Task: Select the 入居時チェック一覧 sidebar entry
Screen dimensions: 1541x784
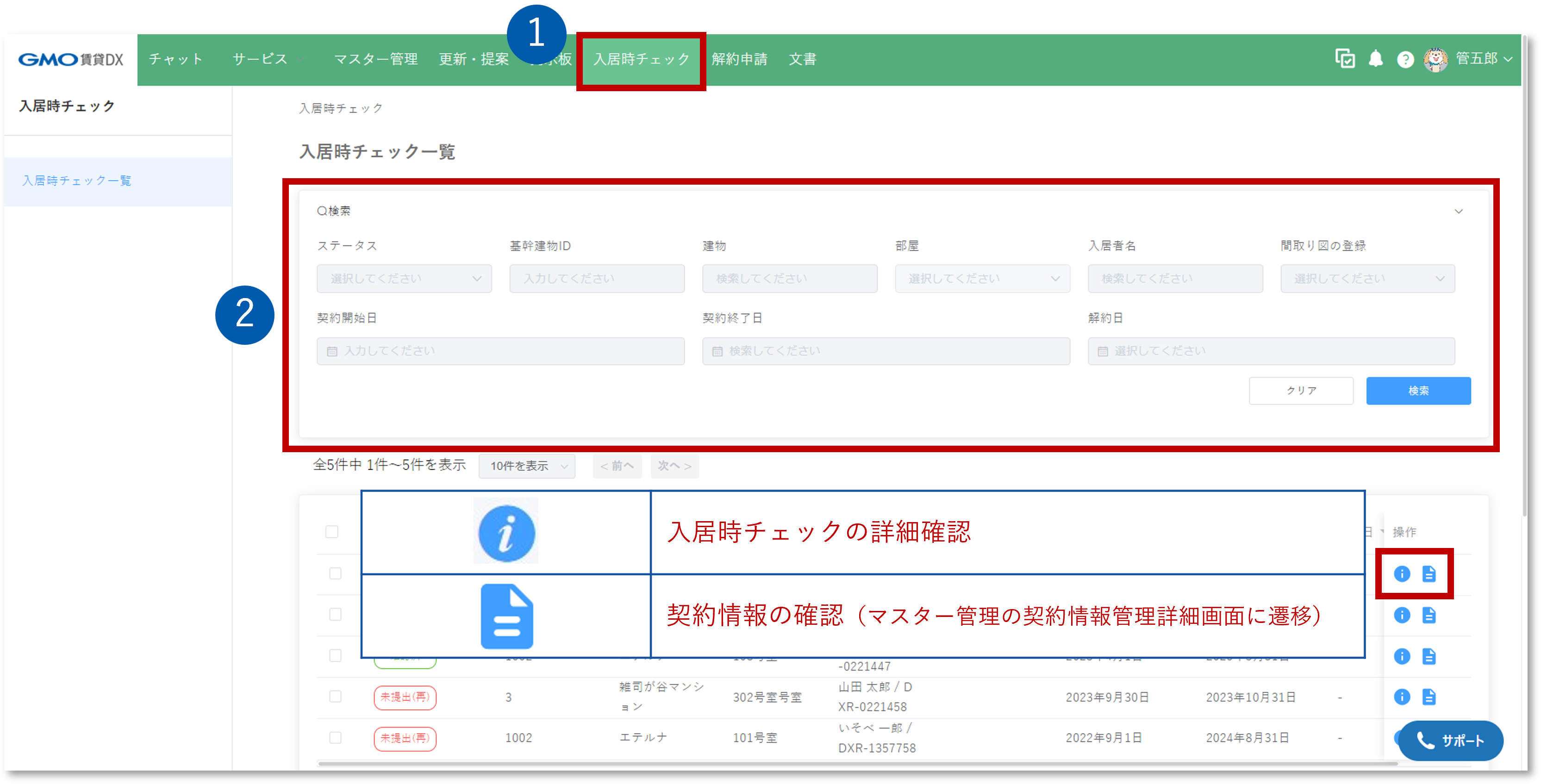Action: (77, 181)
